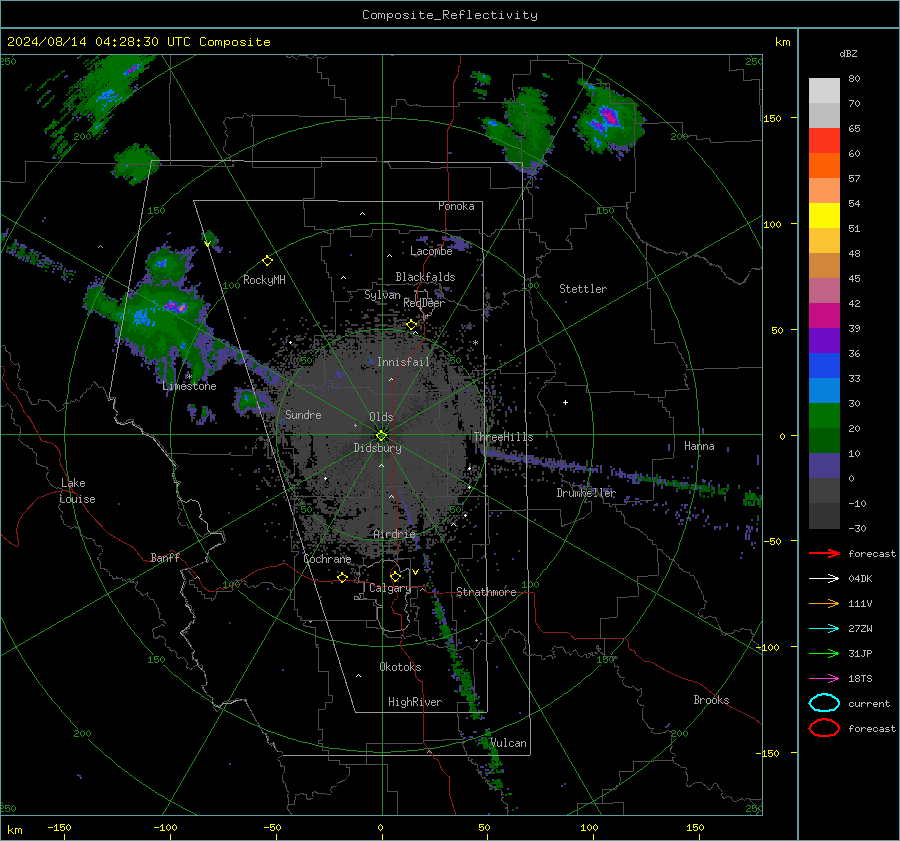Viewport: 900px width, 841px height.
Task: Click the Olds city label
Action: tap(381, 417)
